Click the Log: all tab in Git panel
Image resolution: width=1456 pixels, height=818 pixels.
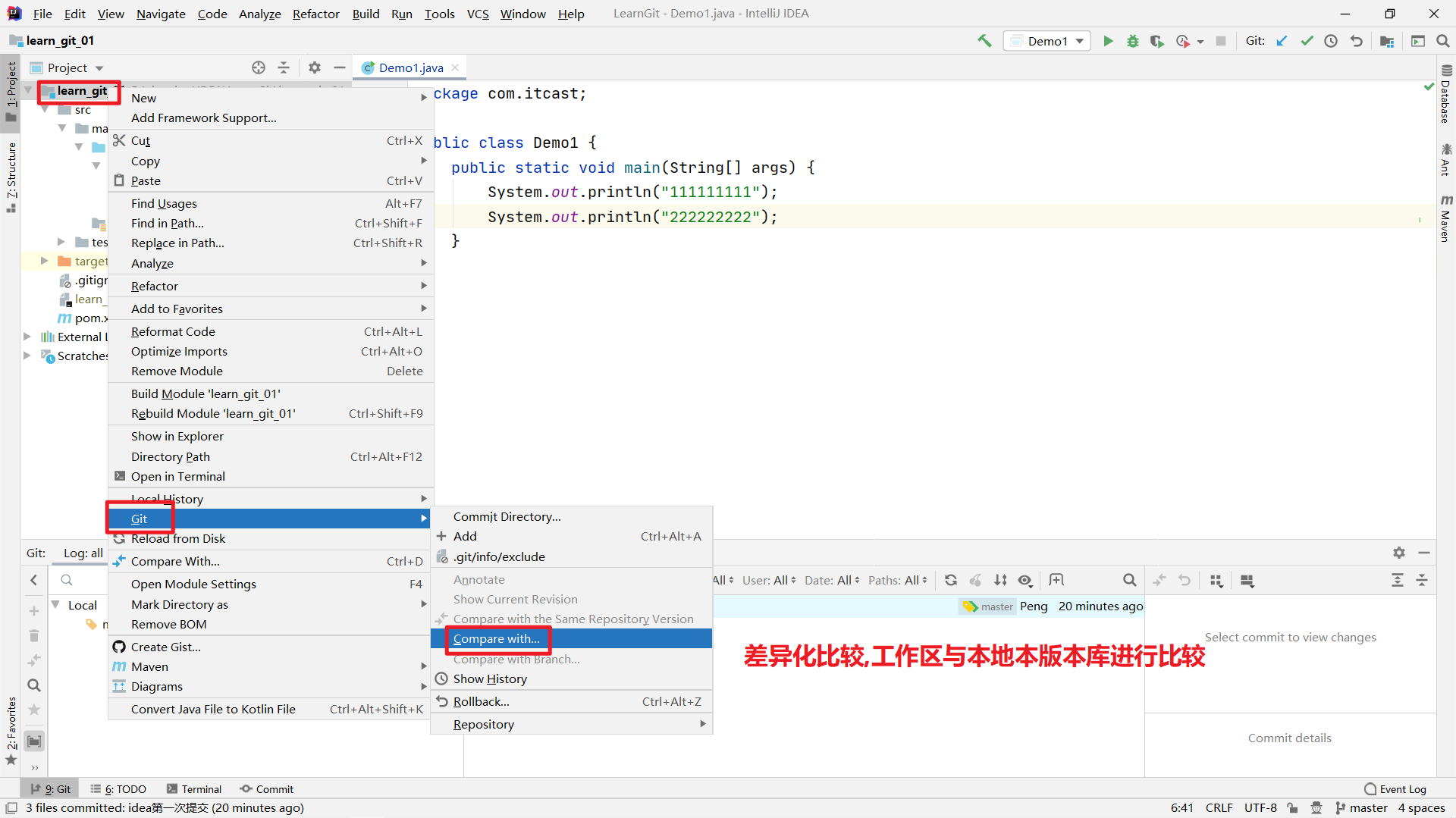(x=83, y=553)
